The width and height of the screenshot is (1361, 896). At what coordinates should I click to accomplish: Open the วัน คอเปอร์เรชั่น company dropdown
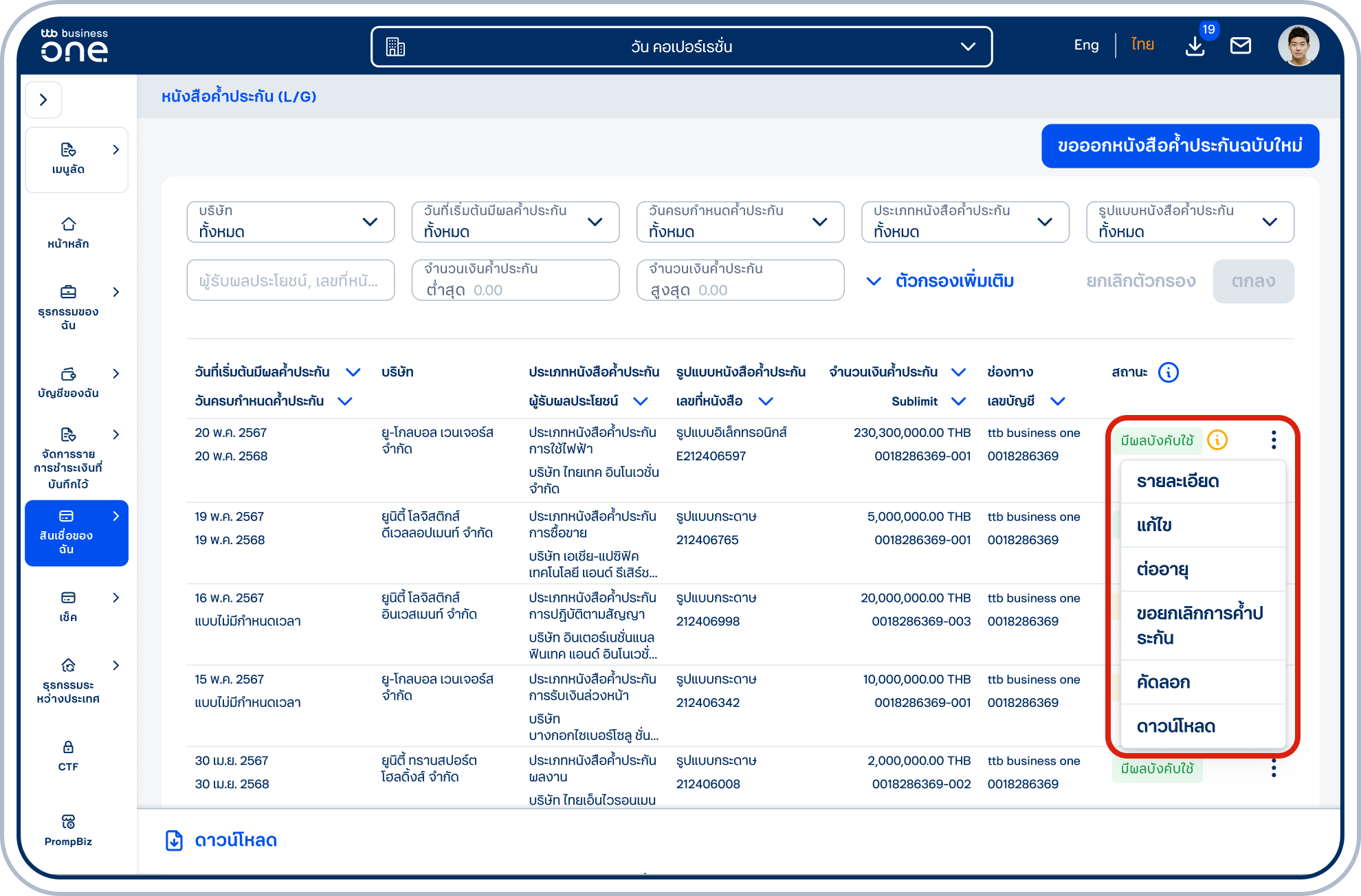point(681,47)
